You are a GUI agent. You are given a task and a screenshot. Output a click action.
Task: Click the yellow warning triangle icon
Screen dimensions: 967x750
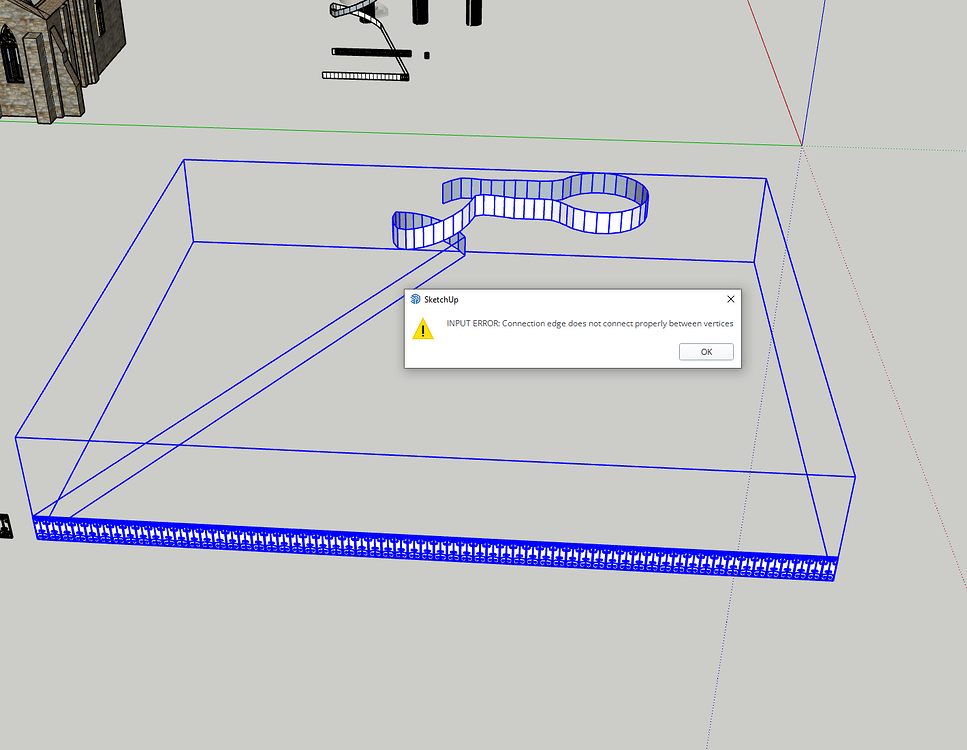[425, 327]
